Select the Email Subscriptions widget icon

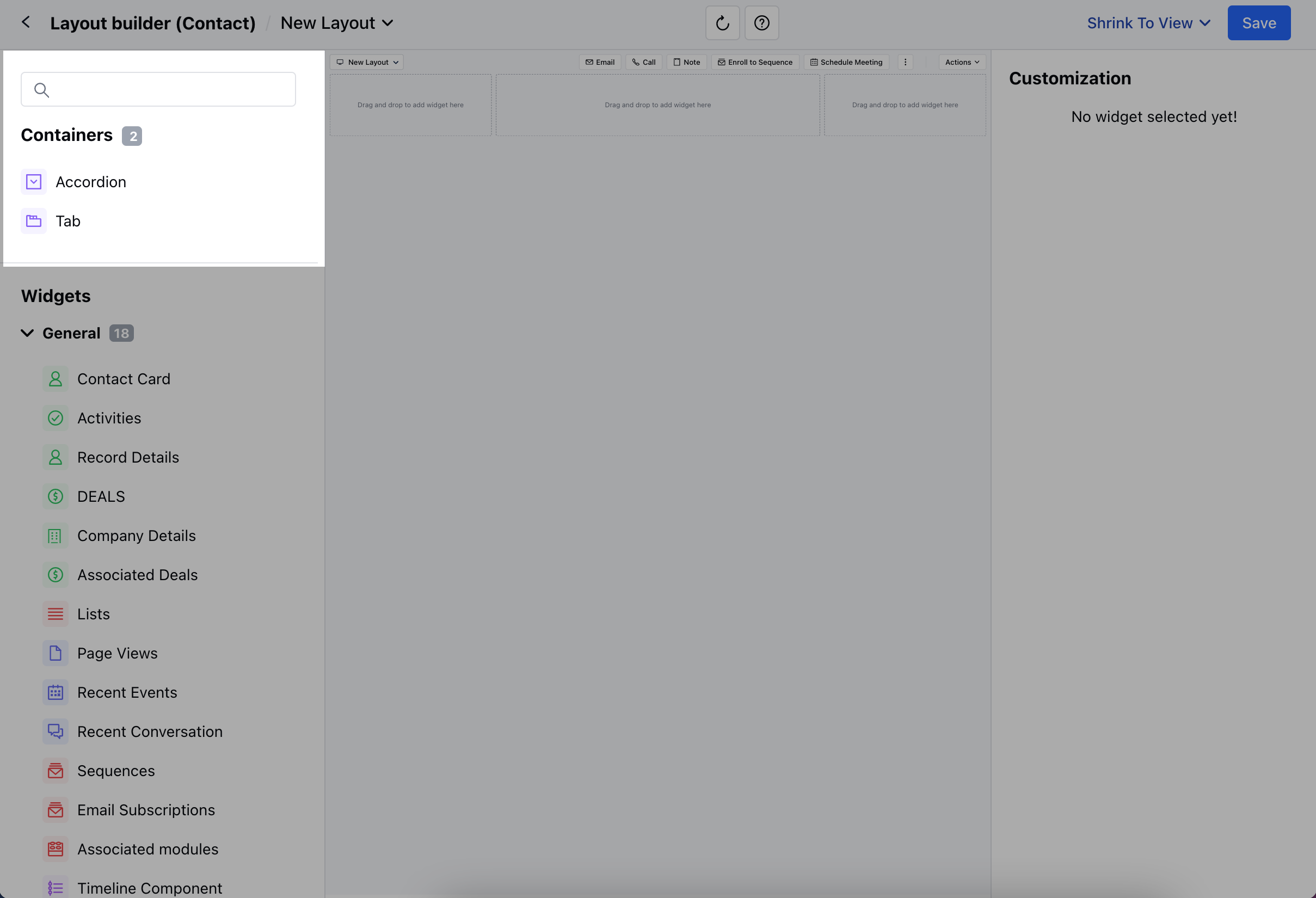click(x=56, y=810)
